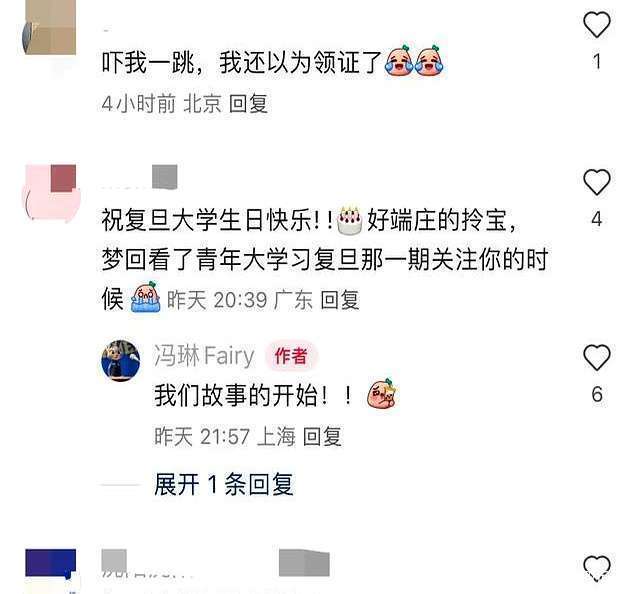Tap the crying emoji next to 候
The image size is (640, 594).
tap(145, 298)
